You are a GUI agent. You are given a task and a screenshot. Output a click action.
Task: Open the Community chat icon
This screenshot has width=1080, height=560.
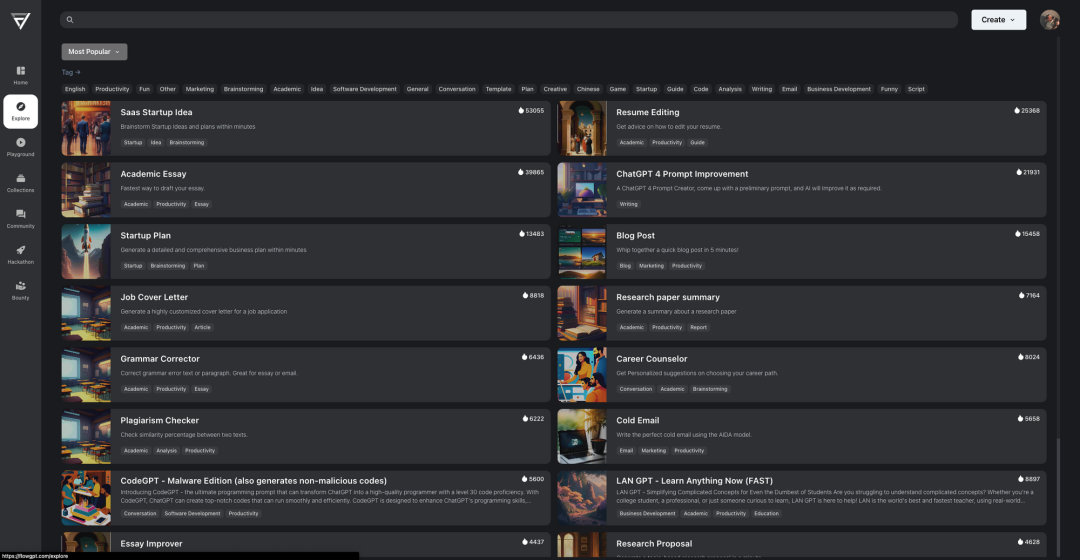point(20,215)
